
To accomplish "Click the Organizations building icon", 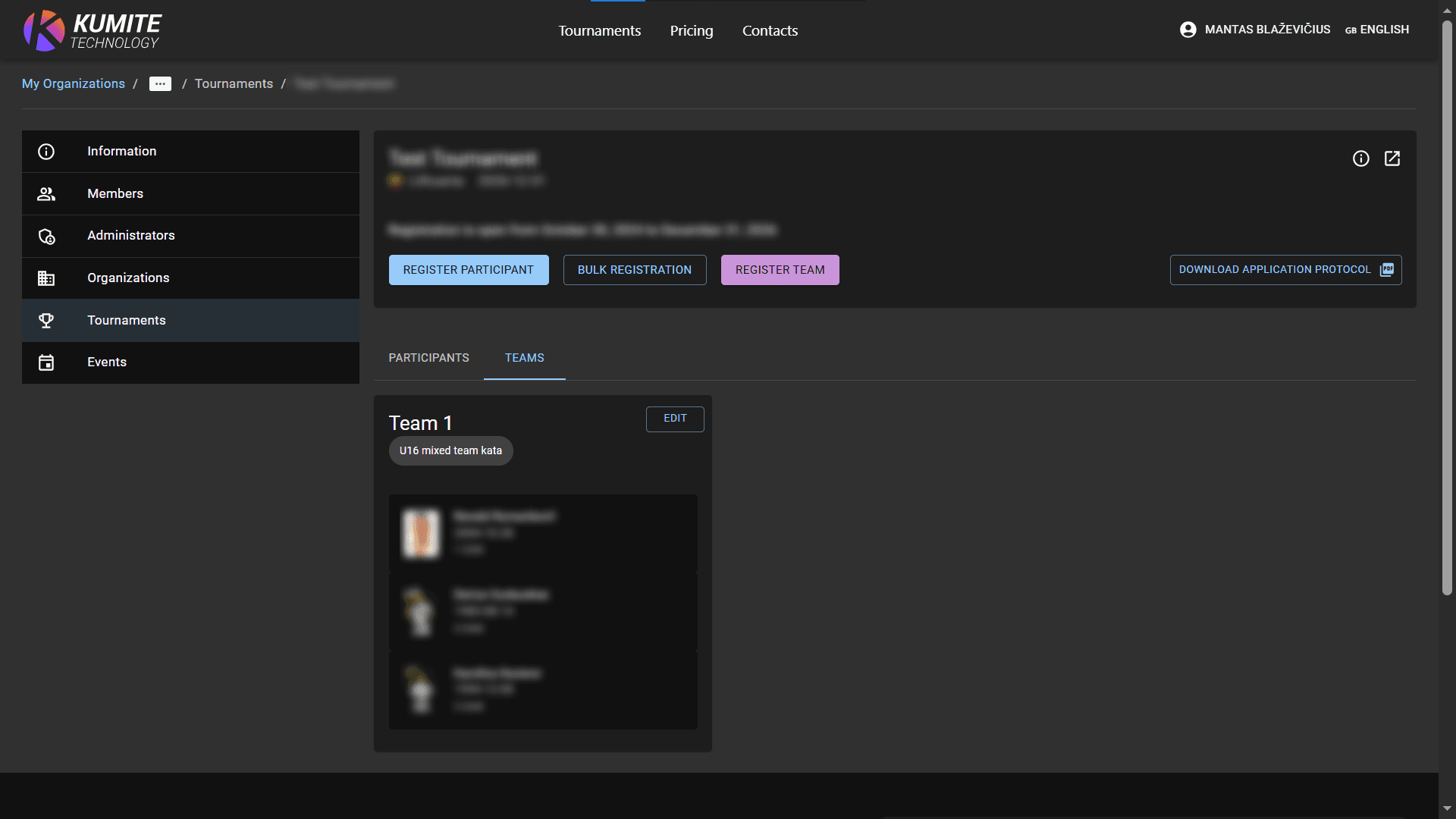I will pyautogui.click(x=46, y=278).
